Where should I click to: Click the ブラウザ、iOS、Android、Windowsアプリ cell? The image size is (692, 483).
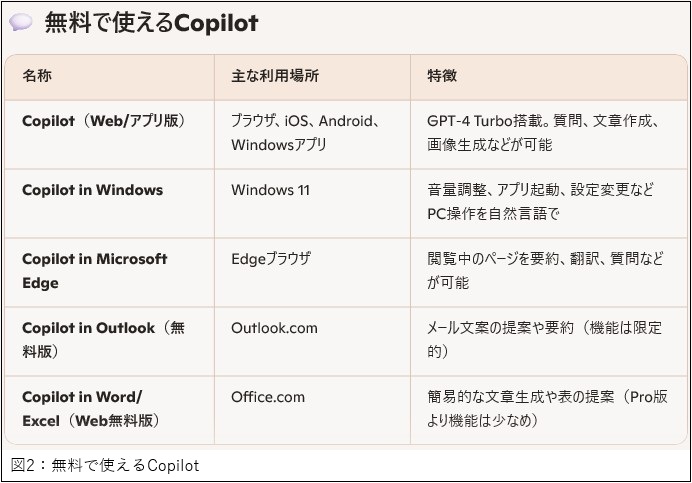[x=303, y=133]
